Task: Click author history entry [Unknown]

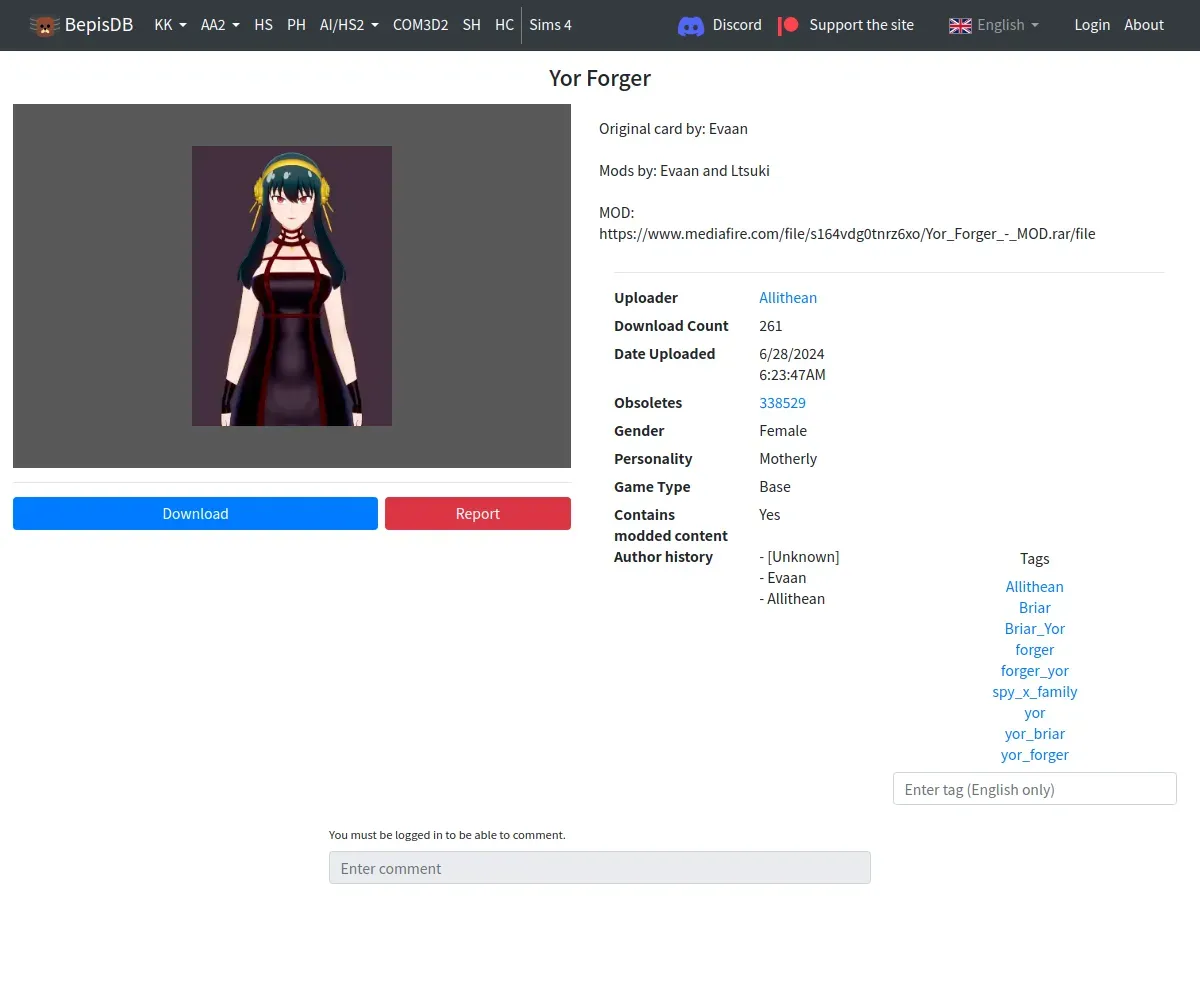Action: click(800, 557)
